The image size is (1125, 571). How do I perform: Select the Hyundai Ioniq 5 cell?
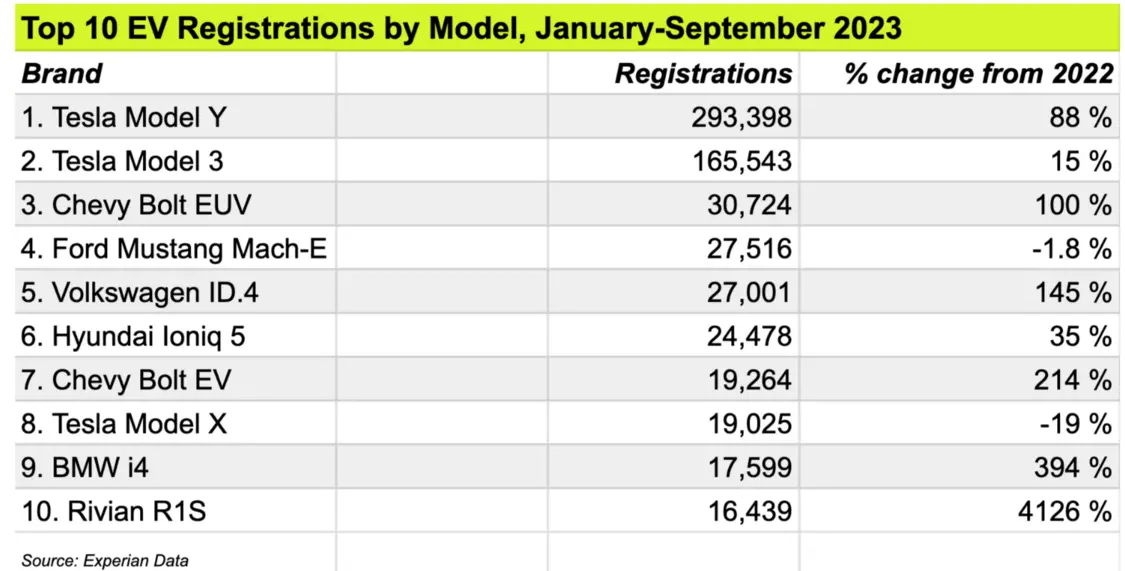(x=134, y=337)
